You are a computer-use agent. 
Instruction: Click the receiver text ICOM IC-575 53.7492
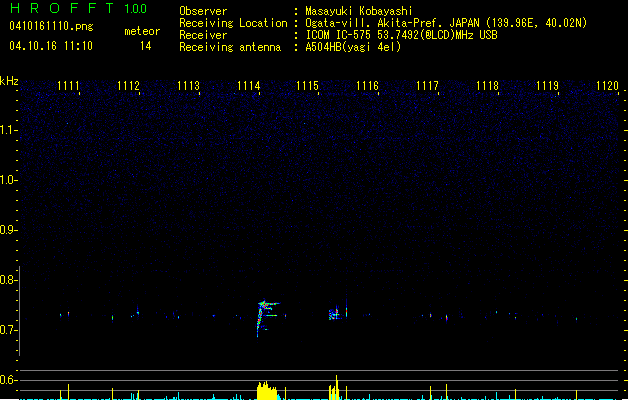click(x=401, y=35)
